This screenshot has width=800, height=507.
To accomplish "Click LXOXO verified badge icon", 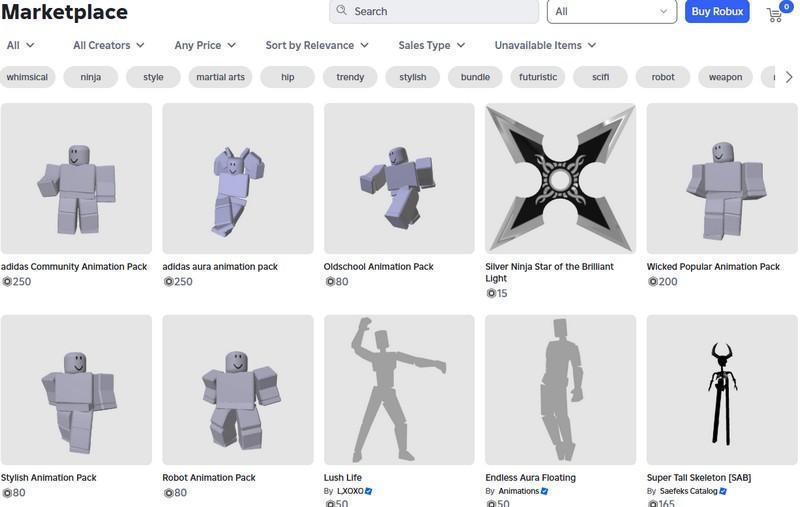I will coord(369,492).
